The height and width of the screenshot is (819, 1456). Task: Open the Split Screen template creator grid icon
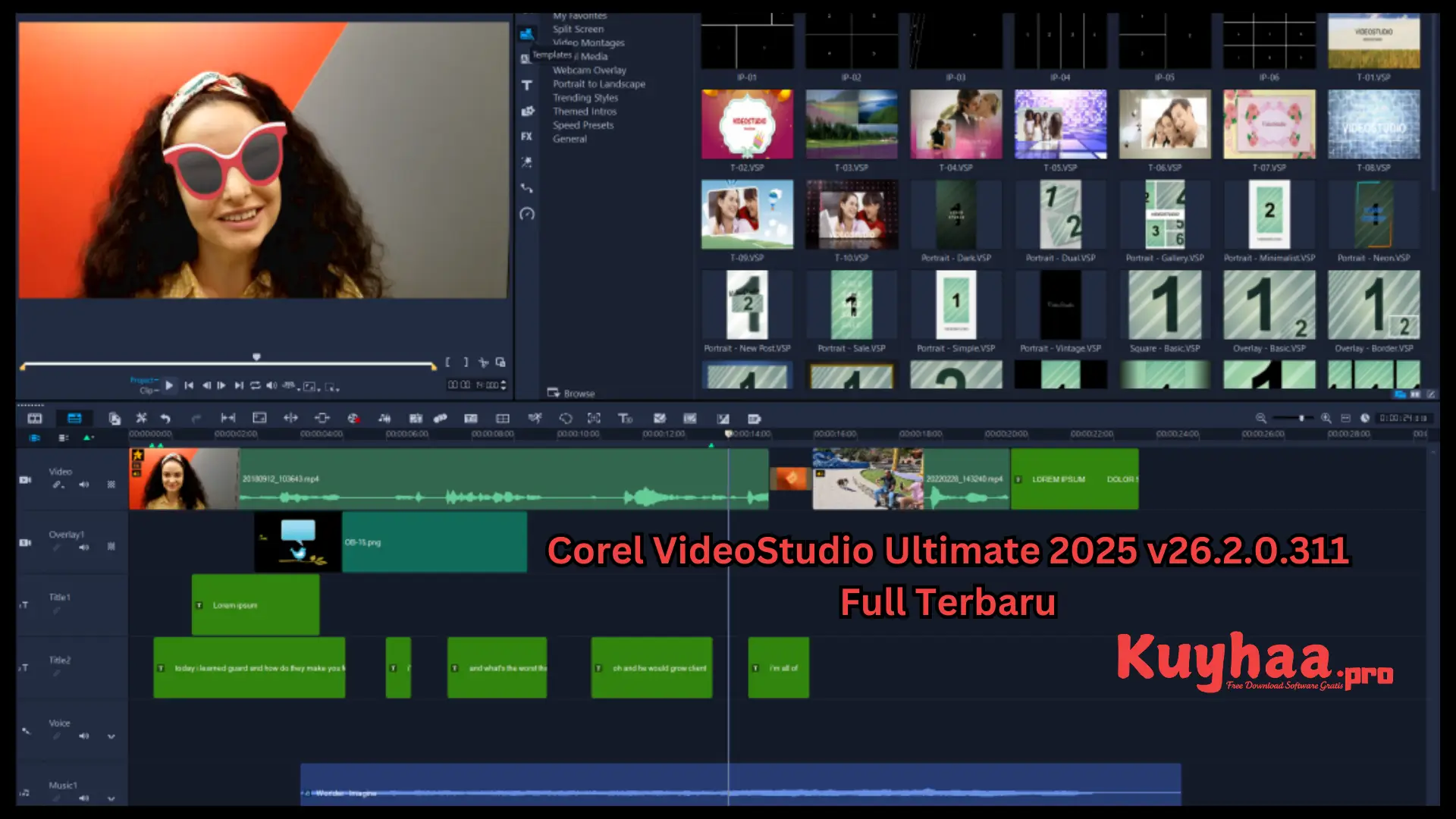pos(503,419)
